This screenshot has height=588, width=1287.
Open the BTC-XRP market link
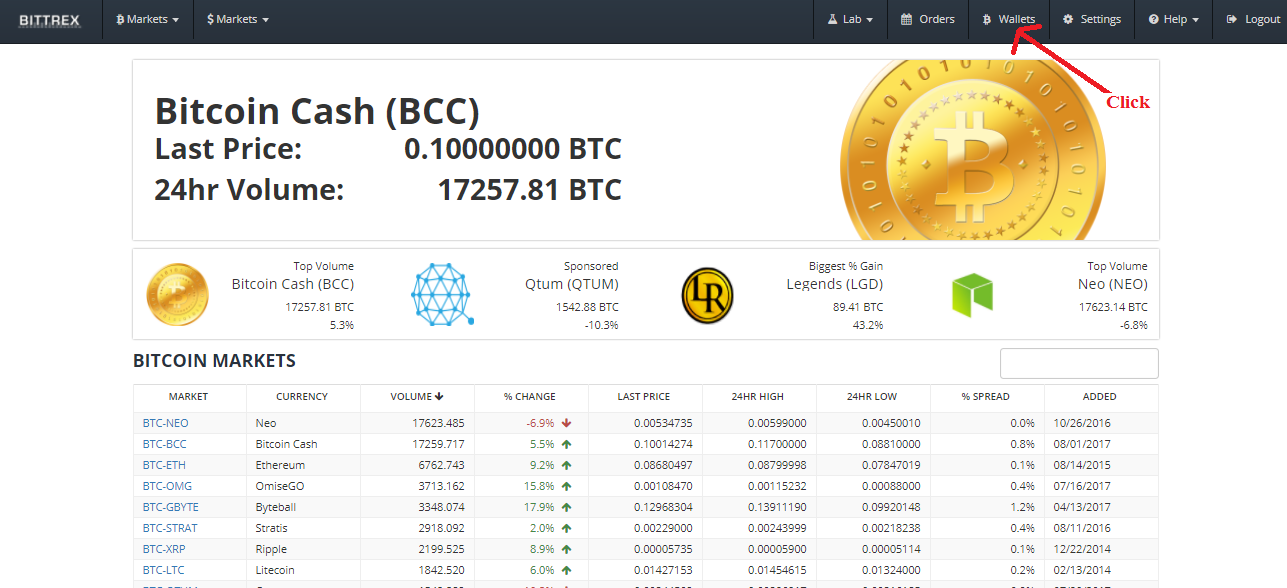pos(164,549)
